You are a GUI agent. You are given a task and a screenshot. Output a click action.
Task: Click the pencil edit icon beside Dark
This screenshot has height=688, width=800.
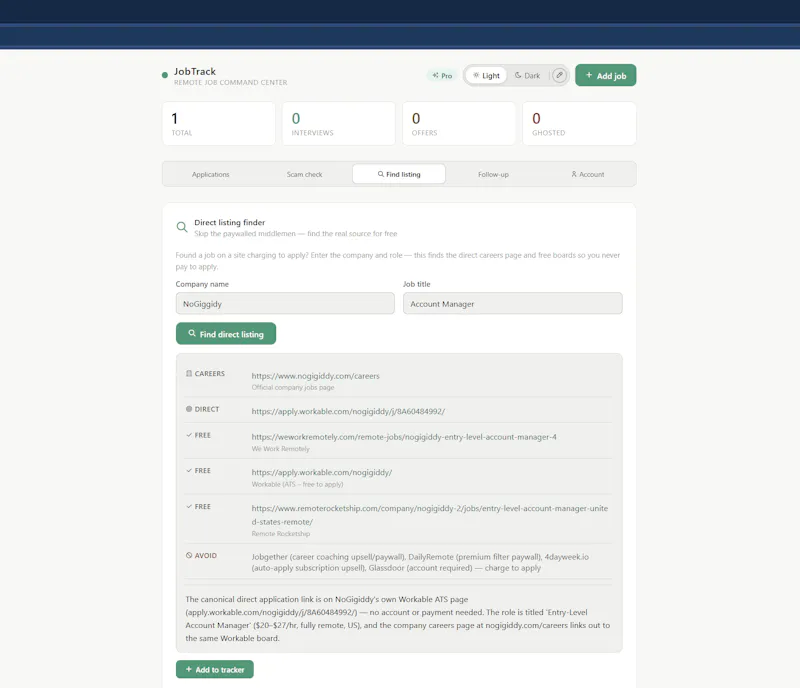pyautogui.click(x=559, y=75)
